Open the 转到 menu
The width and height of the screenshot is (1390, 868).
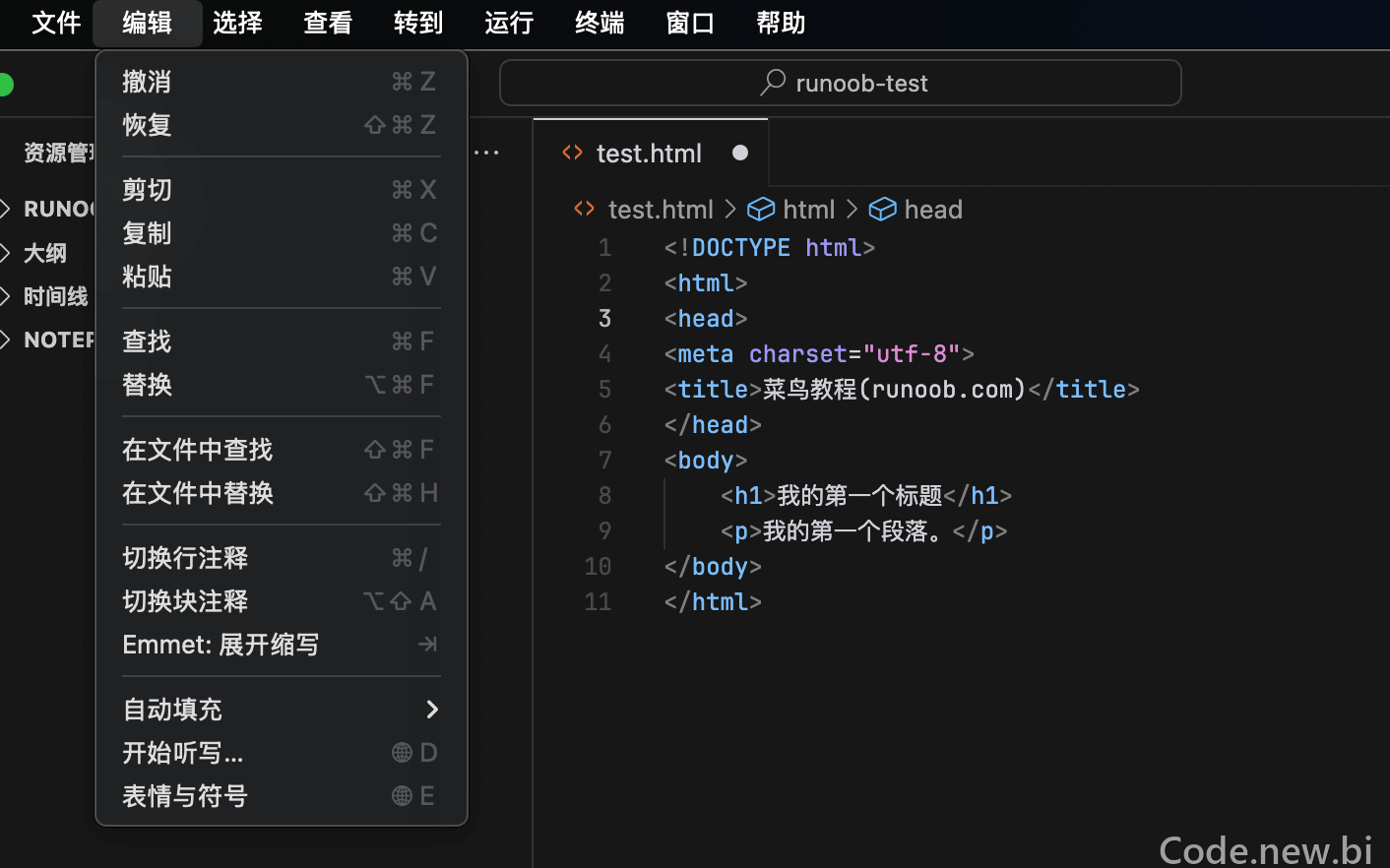419,23
